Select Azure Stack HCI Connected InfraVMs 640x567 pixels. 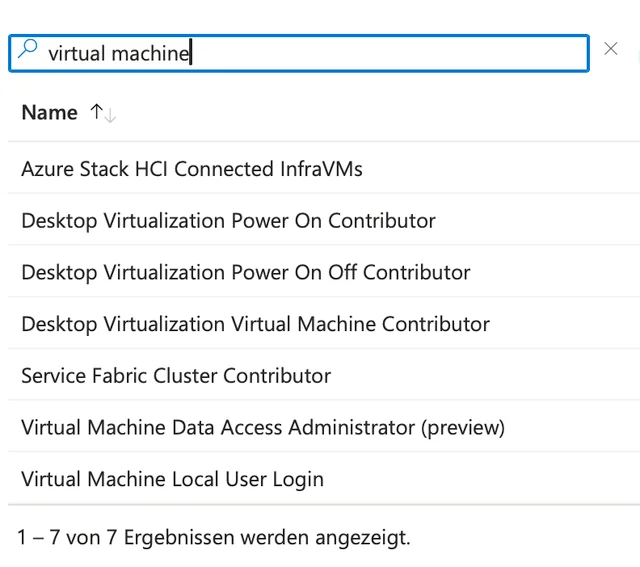coord(192,169)
